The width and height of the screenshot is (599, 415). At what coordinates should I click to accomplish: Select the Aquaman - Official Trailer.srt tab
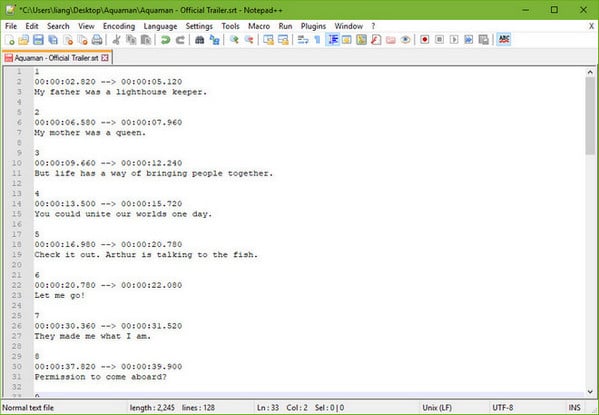click(56, 58)
